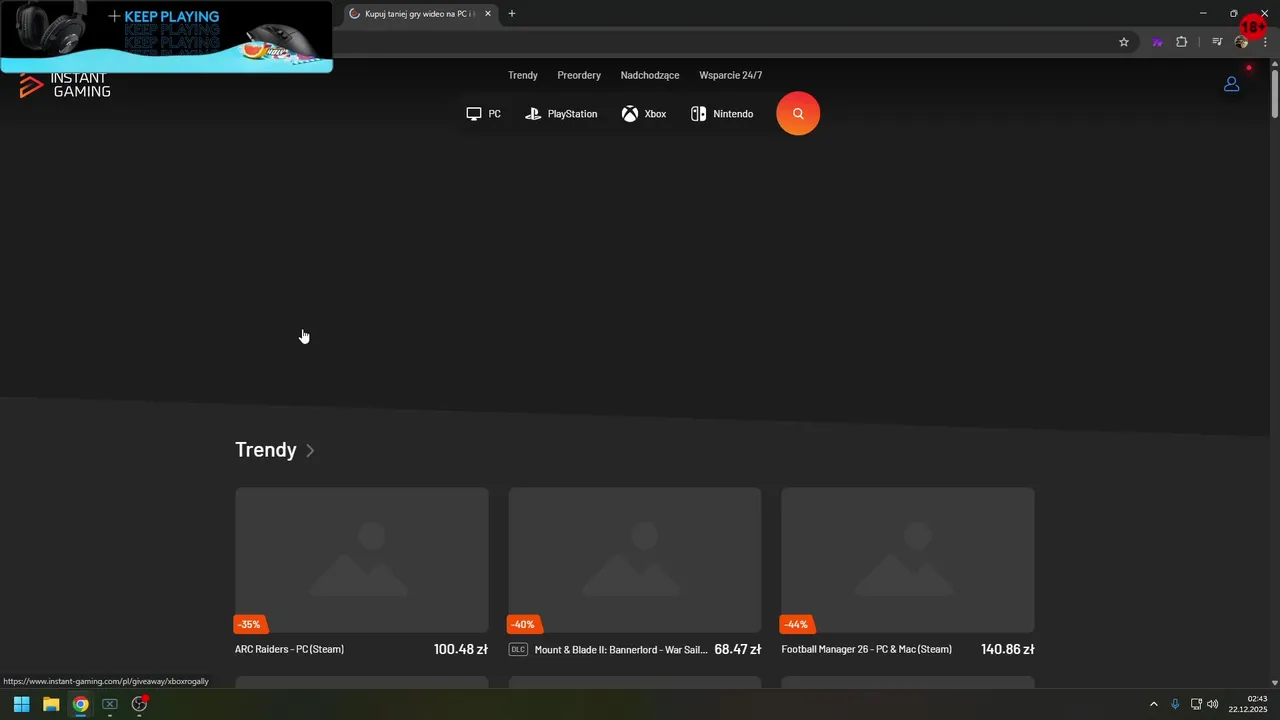Select the Xbox platform
This screenshot has height=720, width=1280.
coord(644,114)
